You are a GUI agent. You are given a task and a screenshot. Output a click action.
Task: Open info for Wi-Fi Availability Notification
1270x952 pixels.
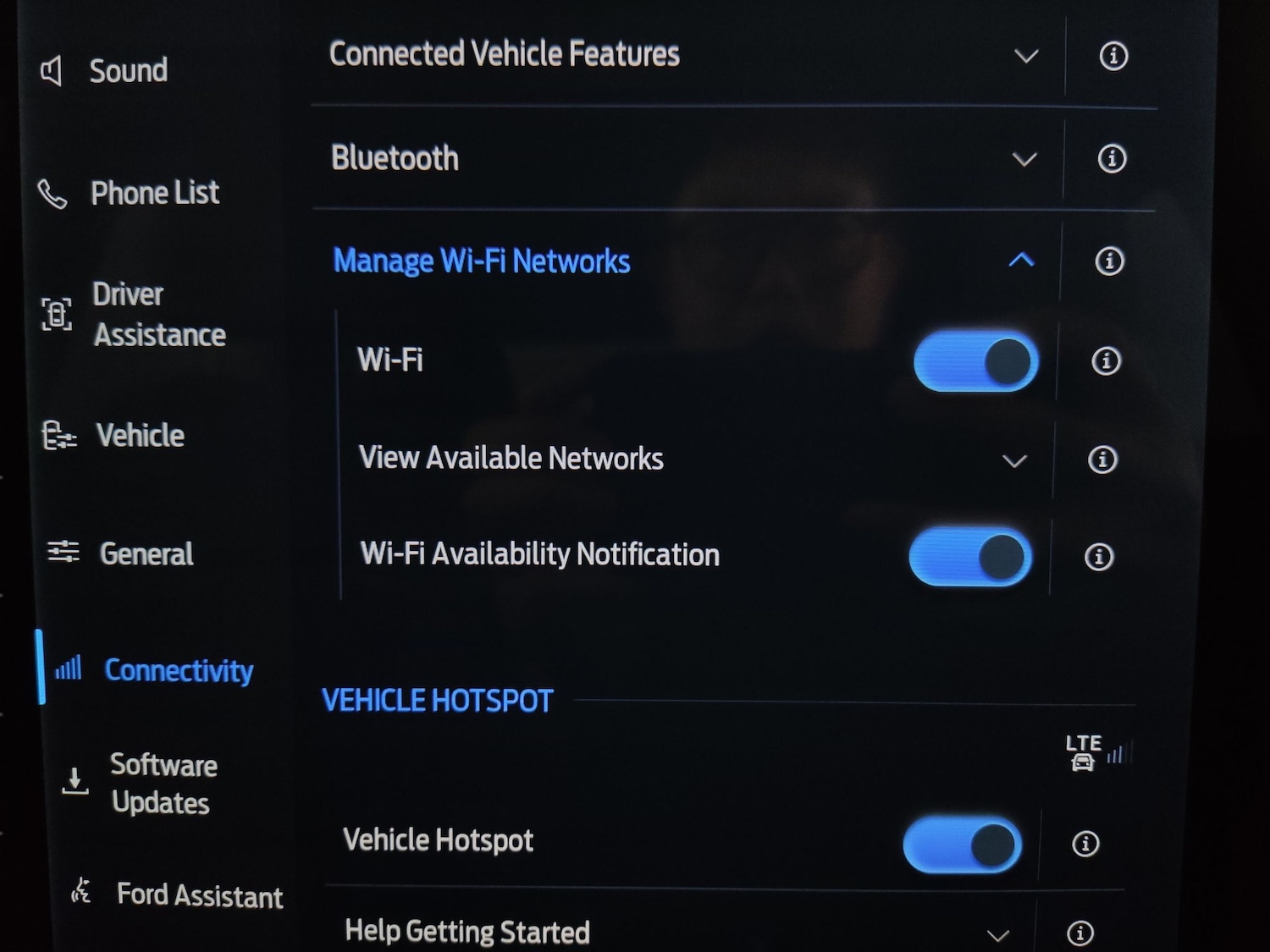pyautogui.click(x=1099, y=557)
